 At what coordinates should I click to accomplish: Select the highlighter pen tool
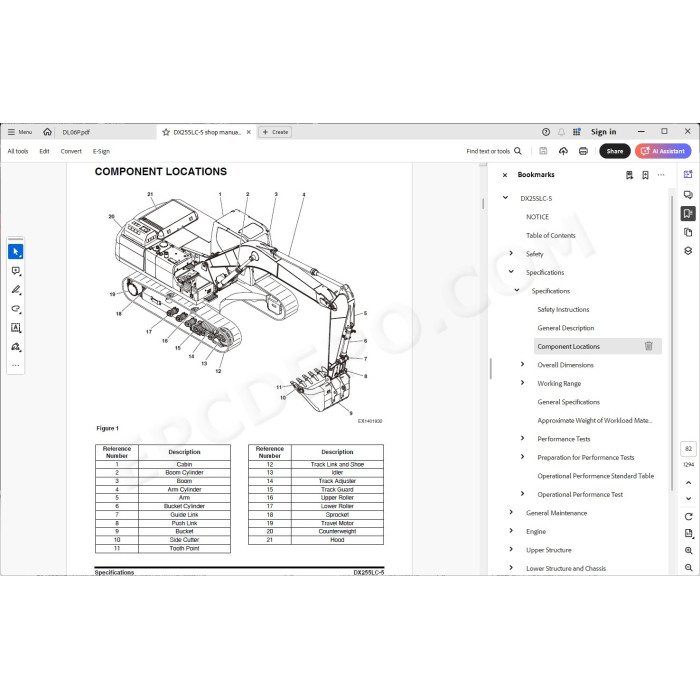point(16,290)
